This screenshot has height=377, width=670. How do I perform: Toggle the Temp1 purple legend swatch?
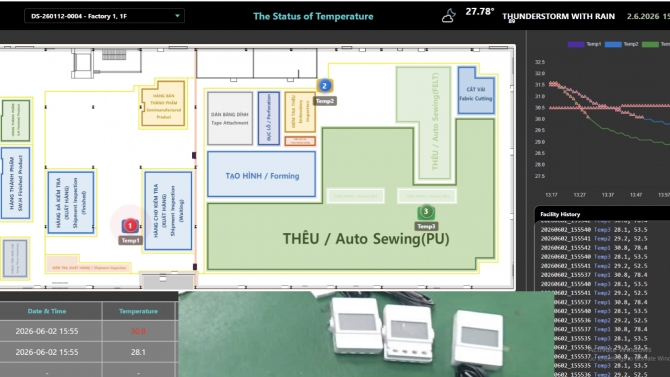click(576, 44)
